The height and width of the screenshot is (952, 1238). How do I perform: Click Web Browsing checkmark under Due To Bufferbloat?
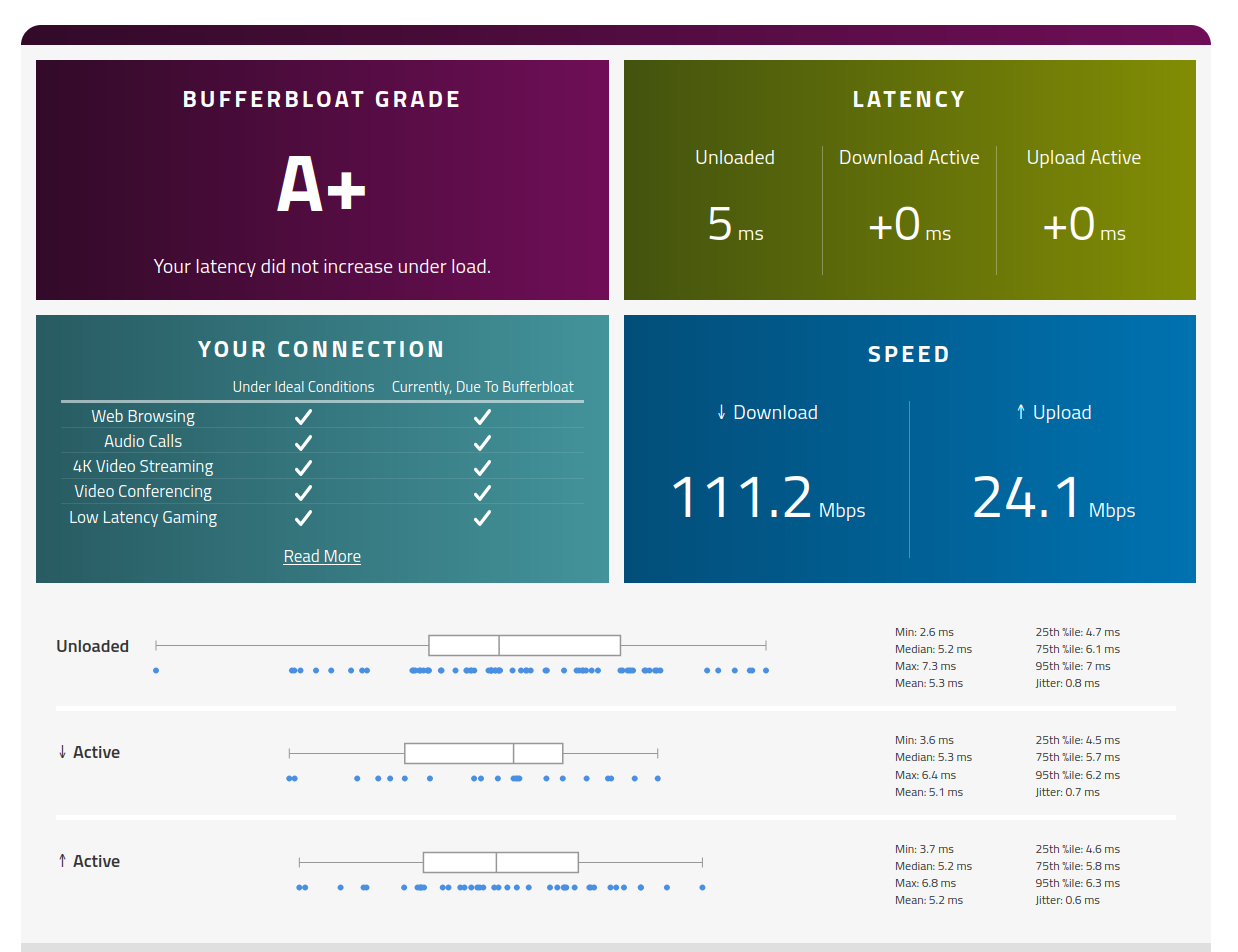[x=482, y=416]
